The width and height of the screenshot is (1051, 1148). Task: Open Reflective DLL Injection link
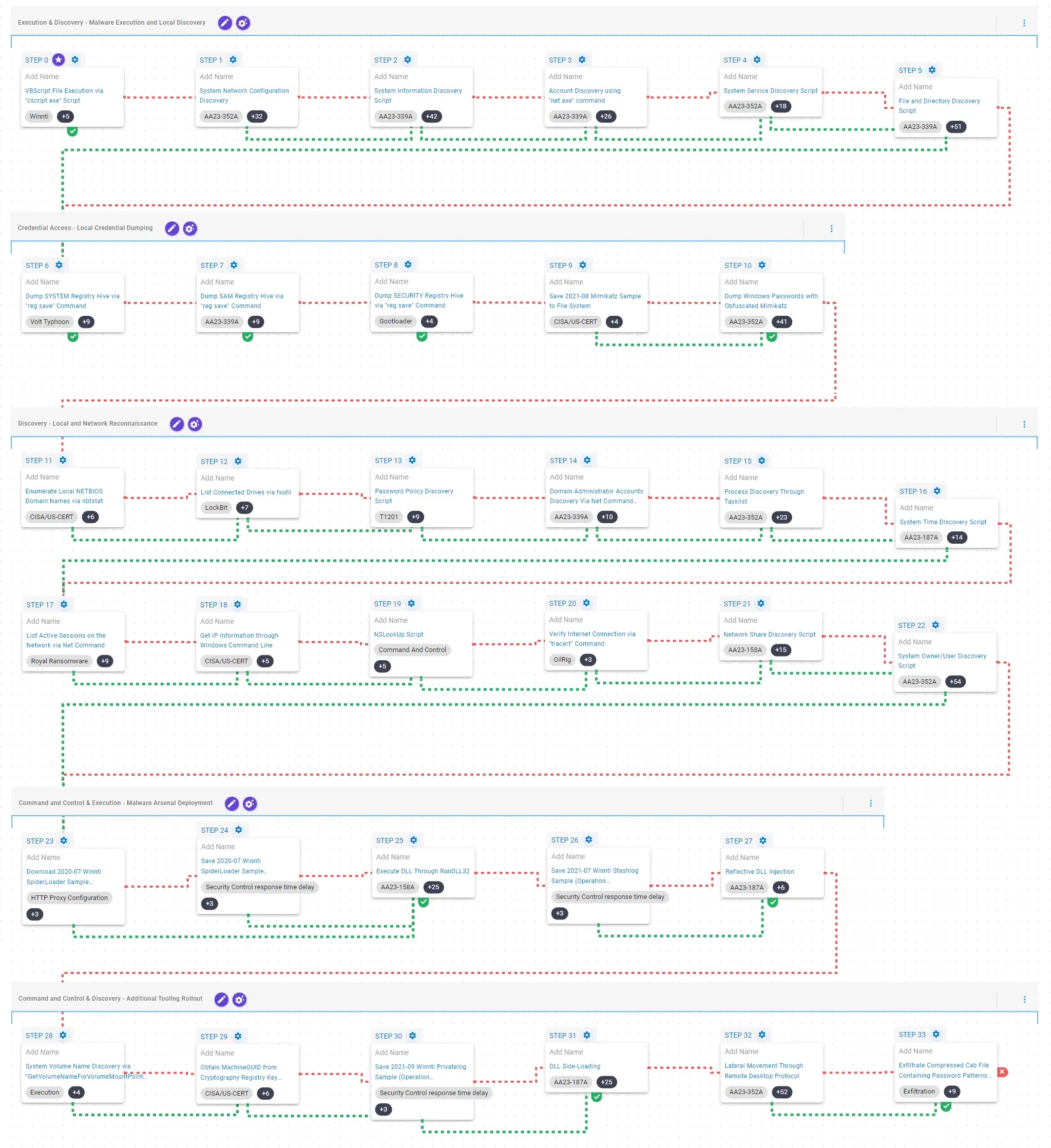pyautogui.click(x=759, y=872)
